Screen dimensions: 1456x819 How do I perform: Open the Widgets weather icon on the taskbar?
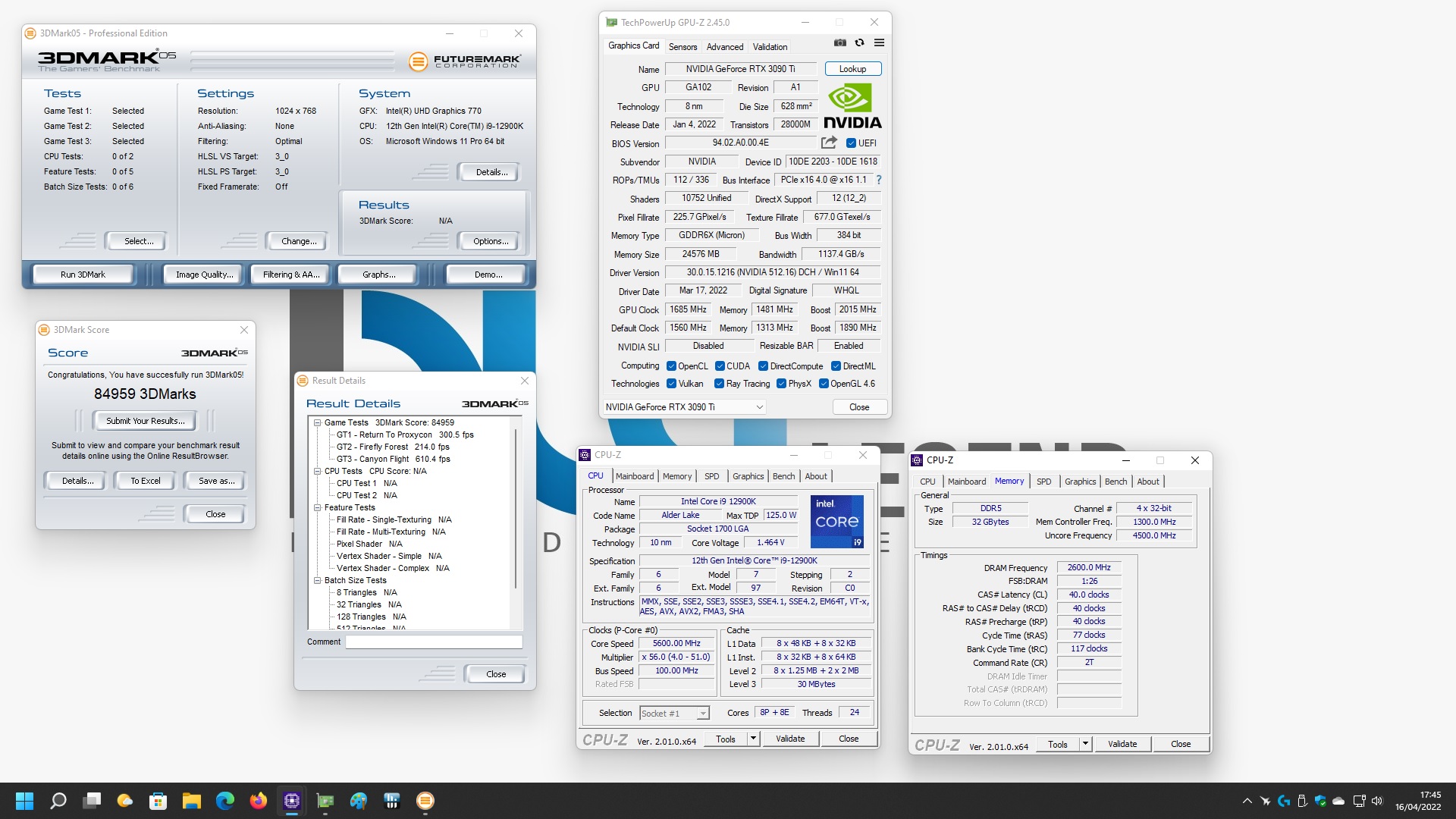coord(125,801)
